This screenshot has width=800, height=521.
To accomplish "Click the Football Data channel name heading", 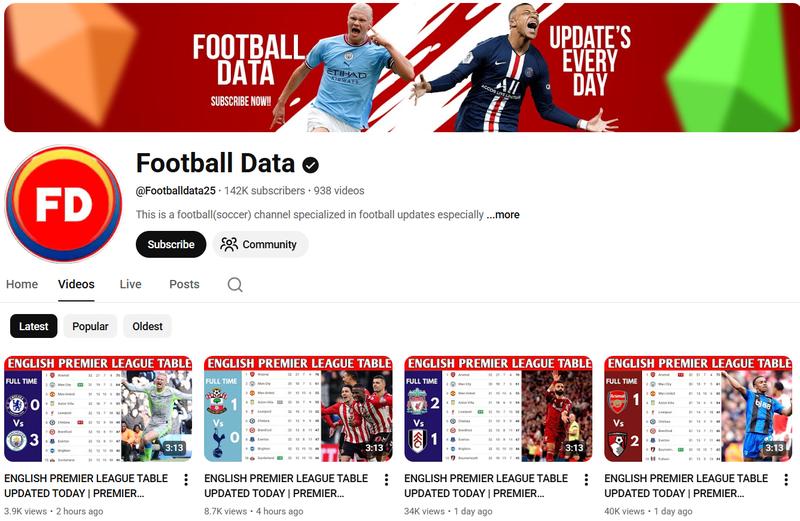I will pyautogui.click(x=215, y=163).
